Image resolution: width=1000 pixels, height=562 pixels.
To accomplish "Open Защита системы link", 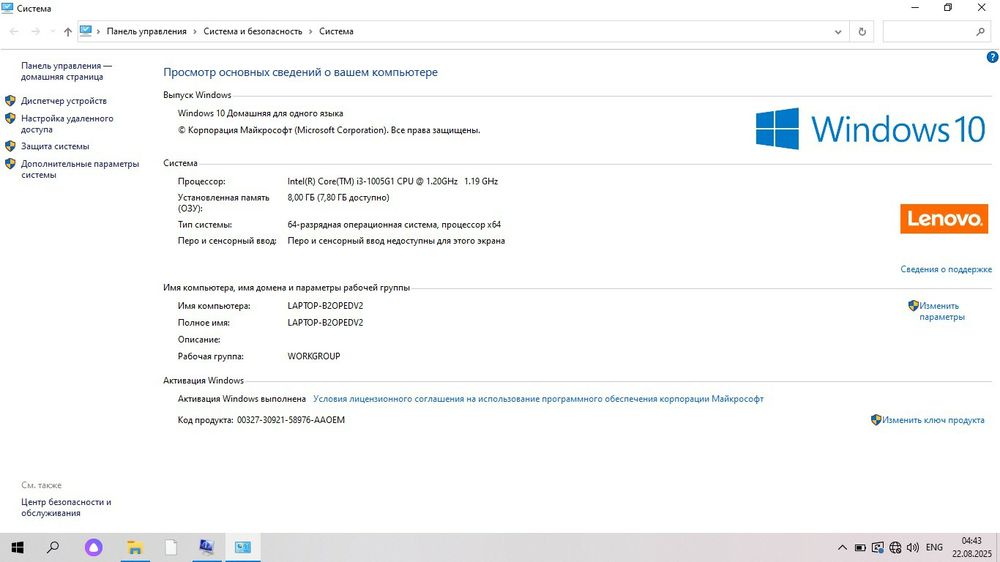I will pos(55,146).
